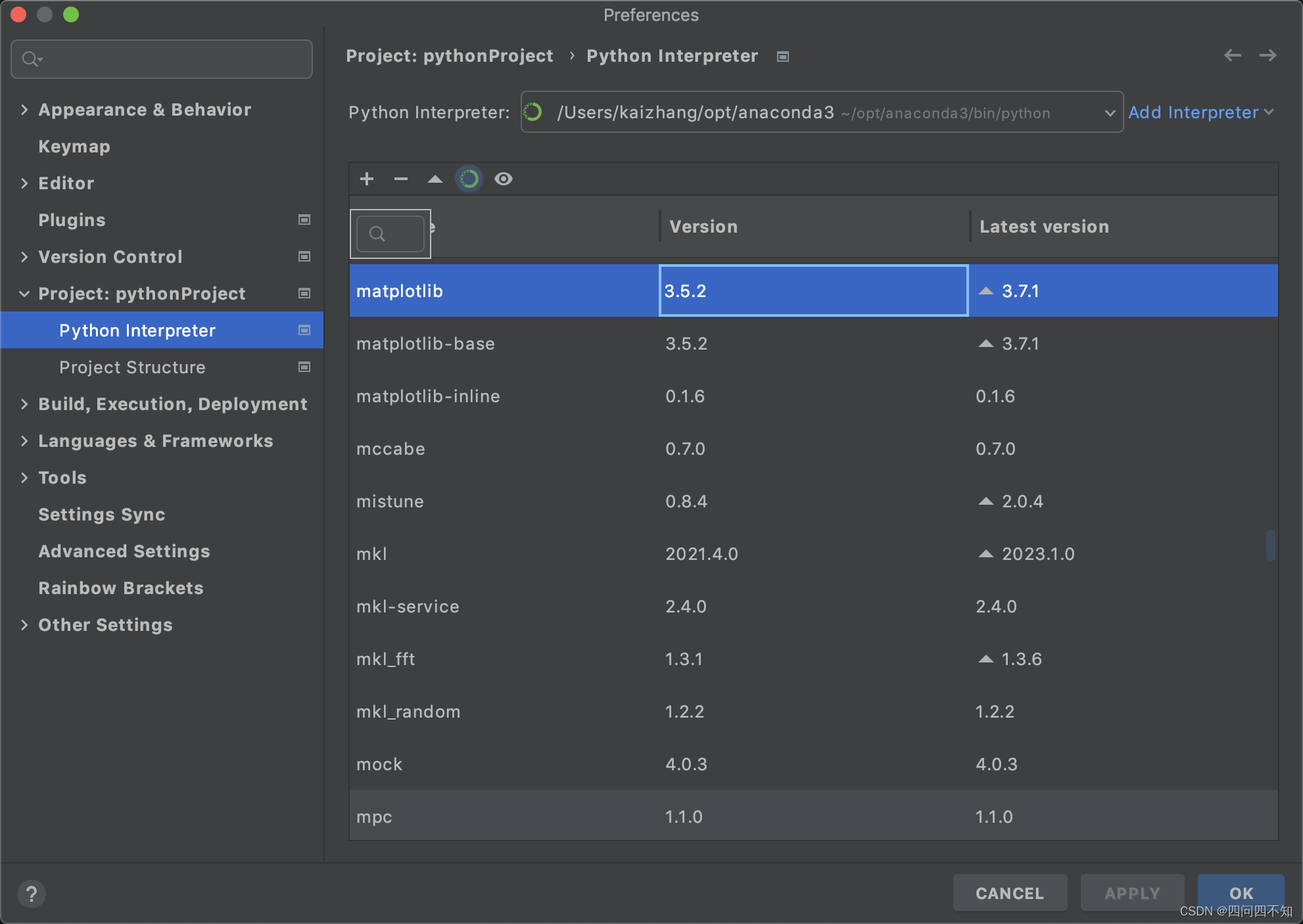Expand the Version Control section

click(x=24, y=257)
